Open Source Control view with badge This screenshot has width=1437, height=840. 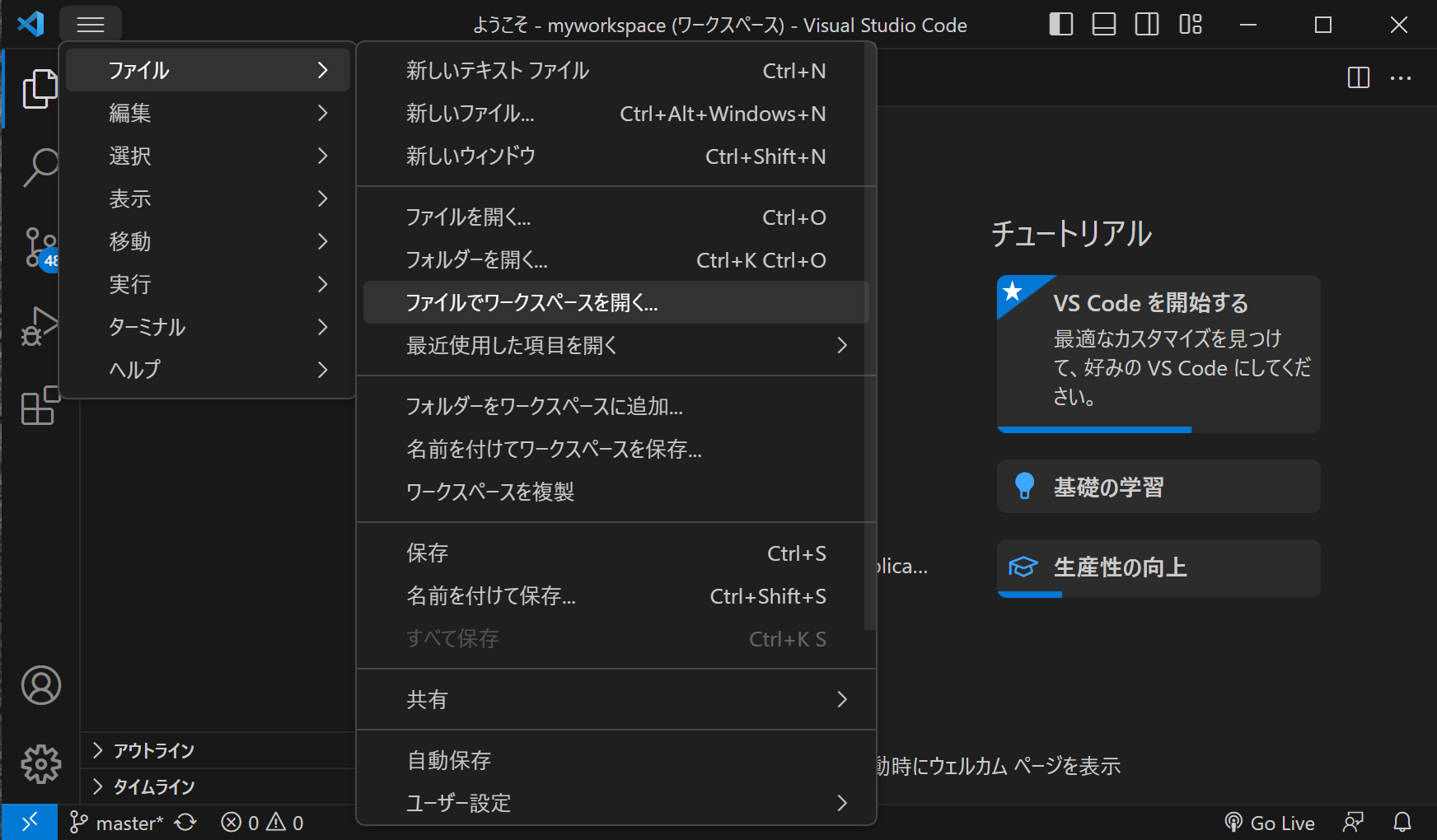point(40,247)
